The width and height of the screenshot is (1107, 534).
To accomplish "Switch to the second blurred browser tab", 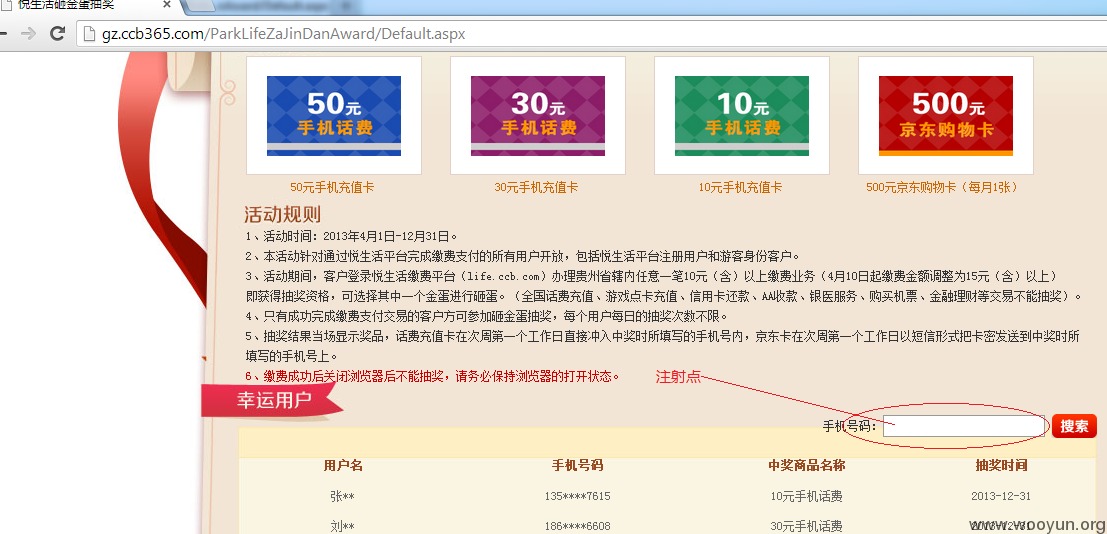I will click(272, 6).
